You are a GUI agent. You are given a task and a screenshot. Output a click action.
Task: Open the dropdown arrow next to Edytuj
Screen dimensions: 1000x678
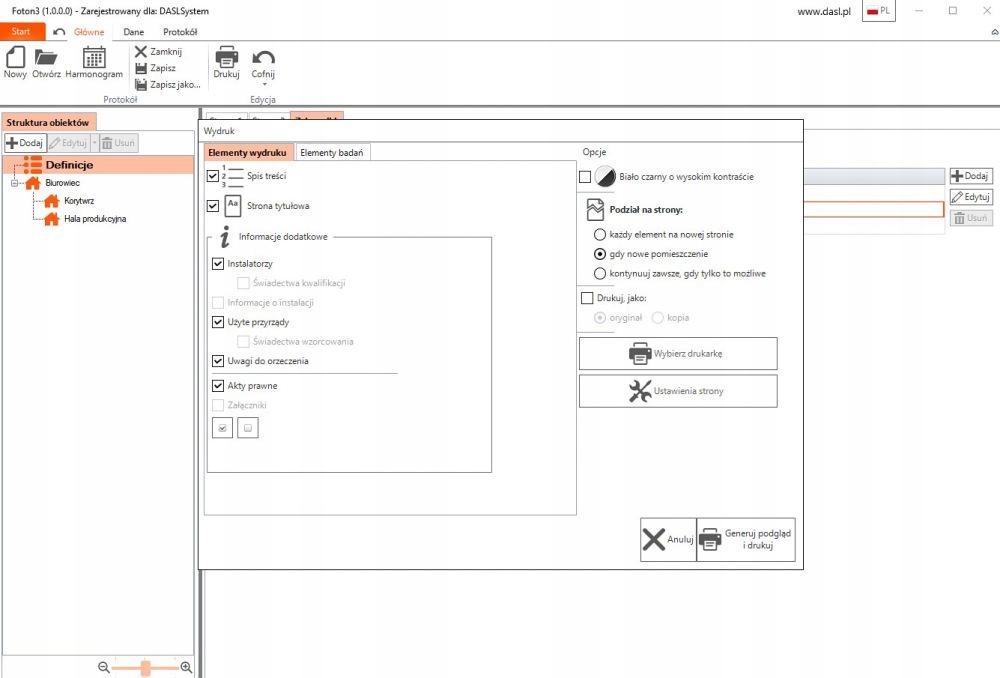94,143
